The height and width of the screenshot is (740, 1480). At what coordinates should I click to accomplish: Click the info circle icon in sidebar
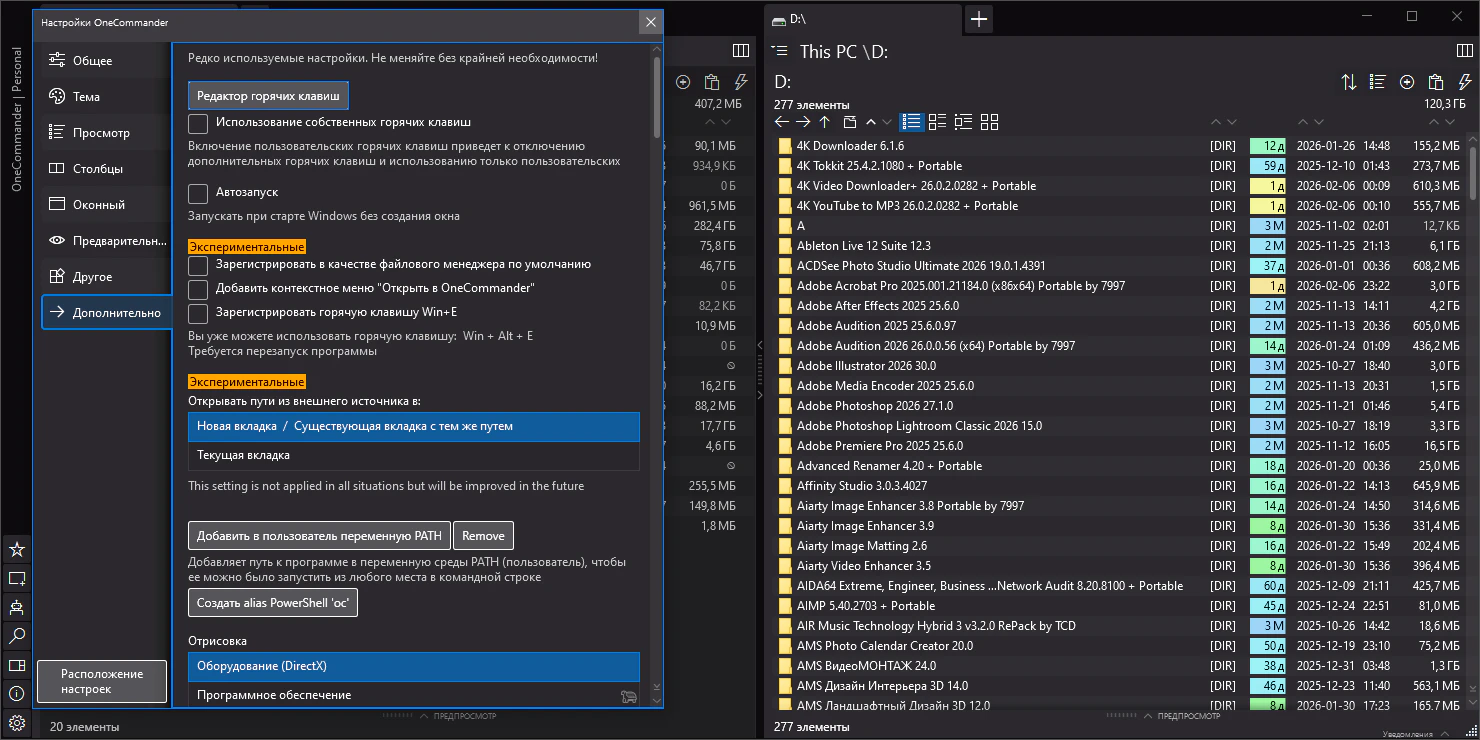(x=16, y=694)
